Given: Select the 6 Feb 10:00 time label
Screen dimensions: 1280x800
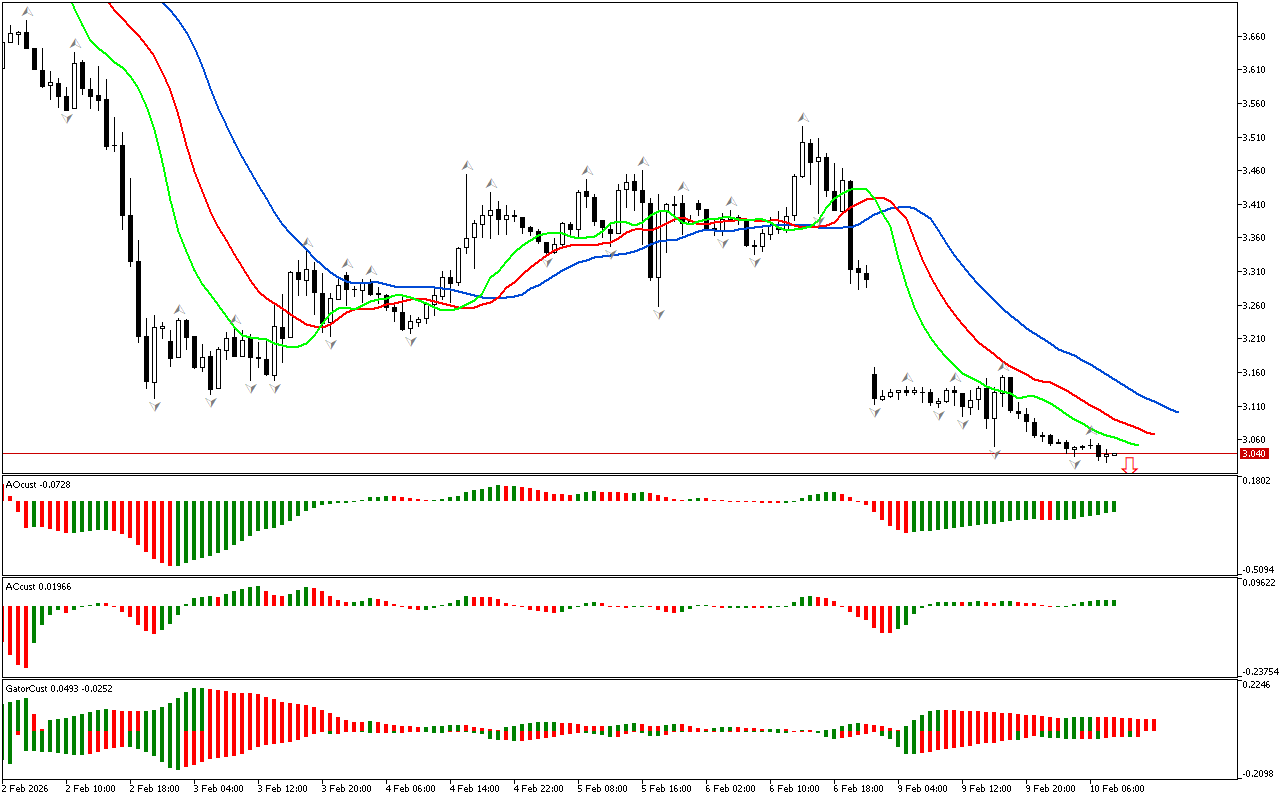Looking at the screenshot, I should 795,788.
